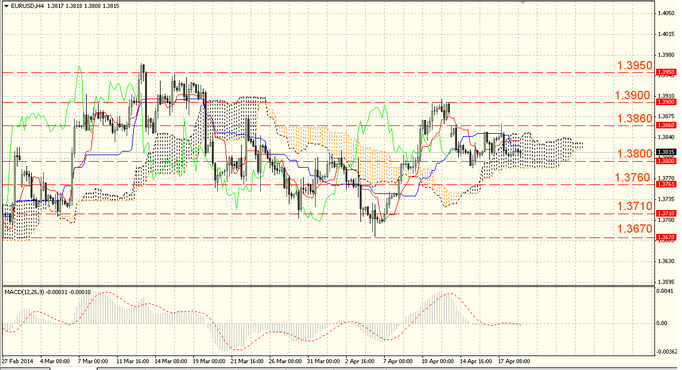
Task: Click the EURUSD,H4 chart title text
Action: (27, 6)
